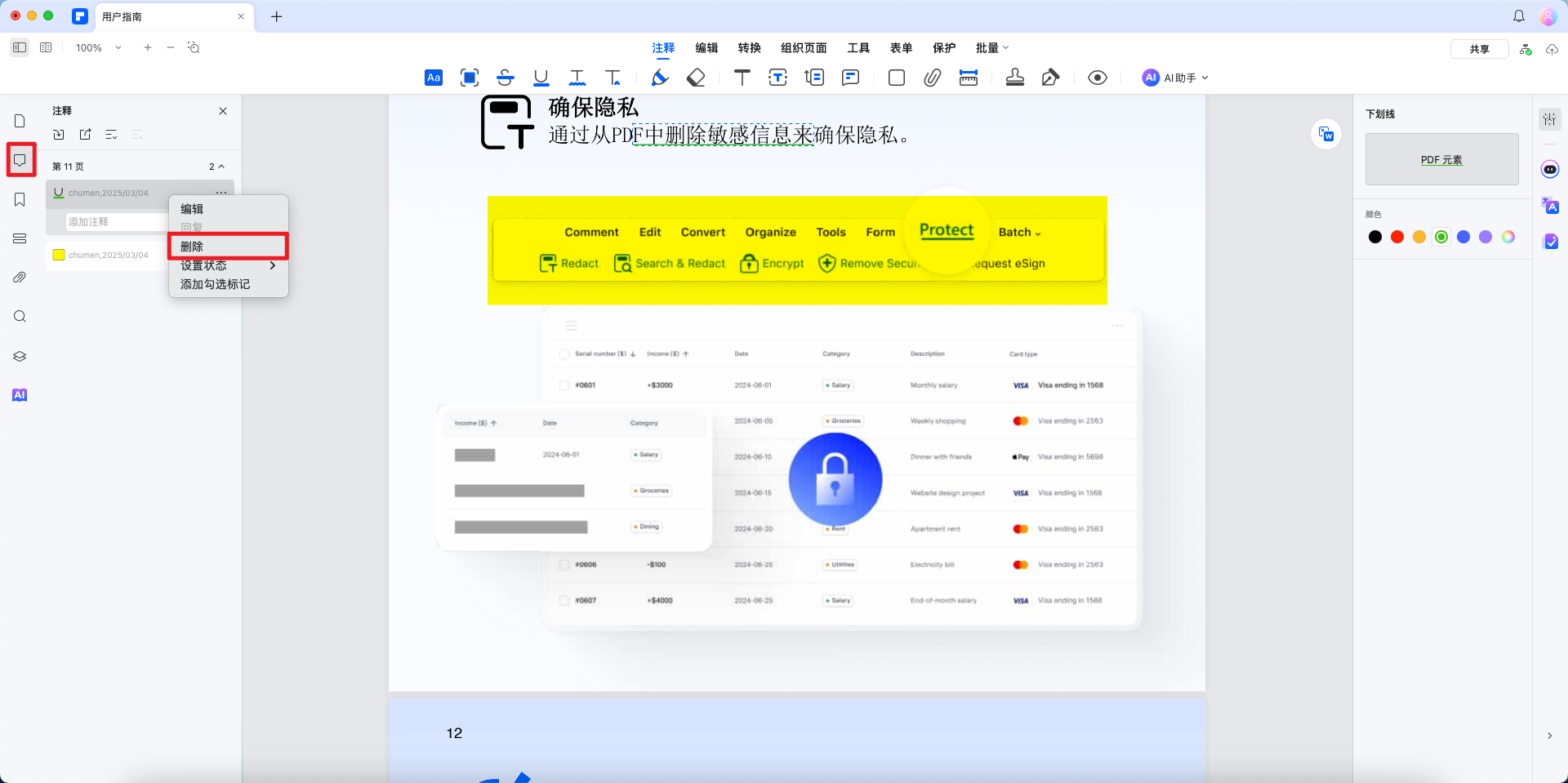The height and width of the screenshot is (783, 1568).
Task: Select the sticky note comment tool
Action: [850, 78]
